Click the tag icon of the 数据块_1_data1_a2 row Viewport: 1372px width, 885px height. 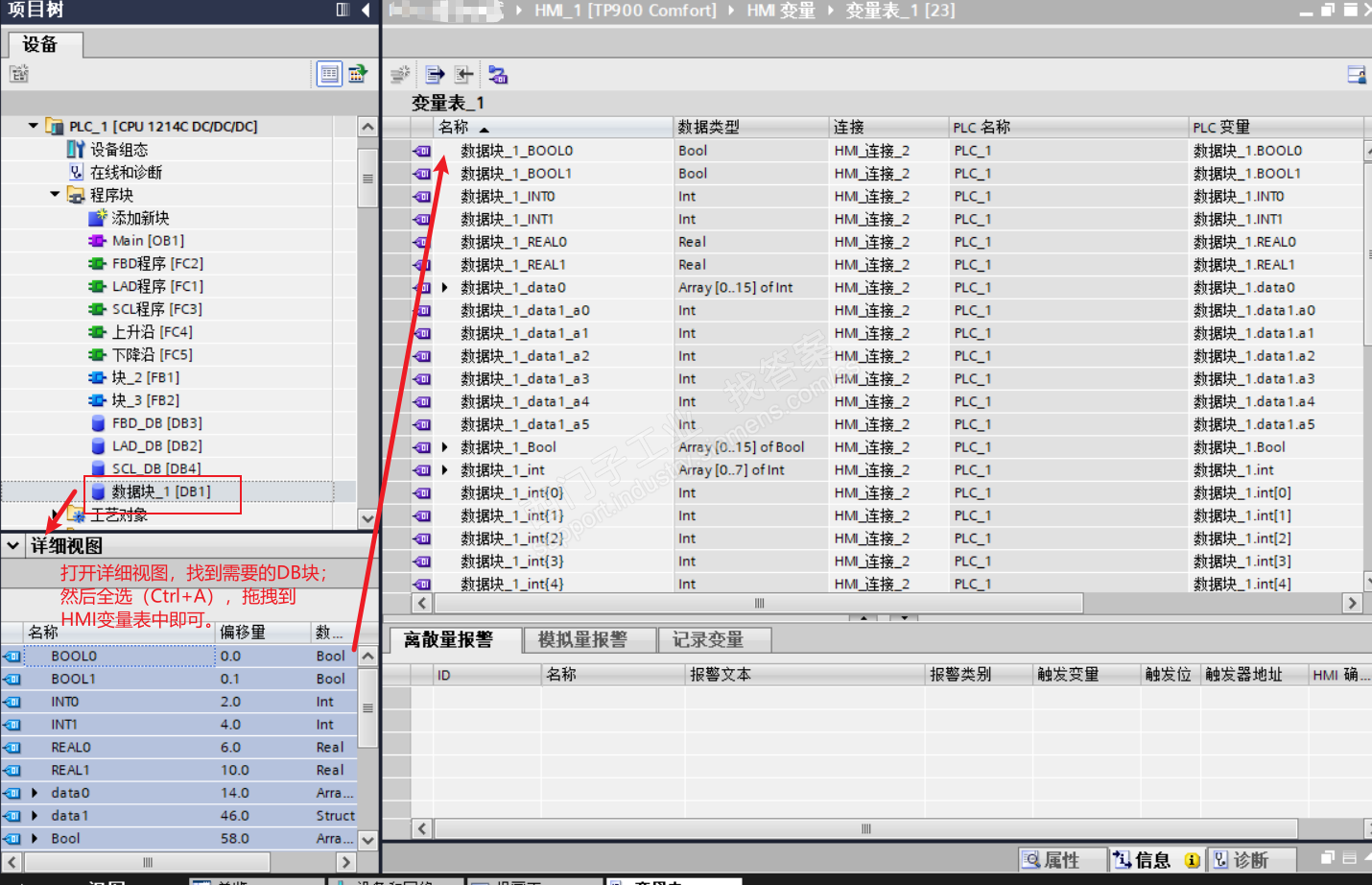pos(422,356)
